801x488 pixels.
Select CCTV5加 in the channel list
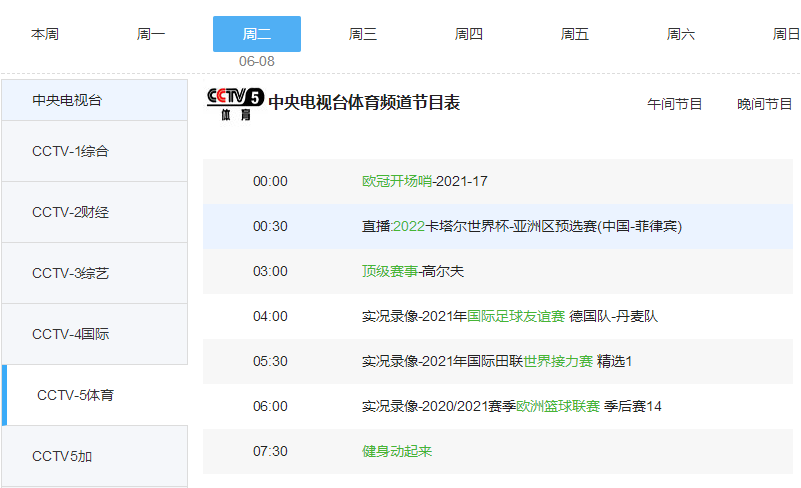(x=95, y=456)
